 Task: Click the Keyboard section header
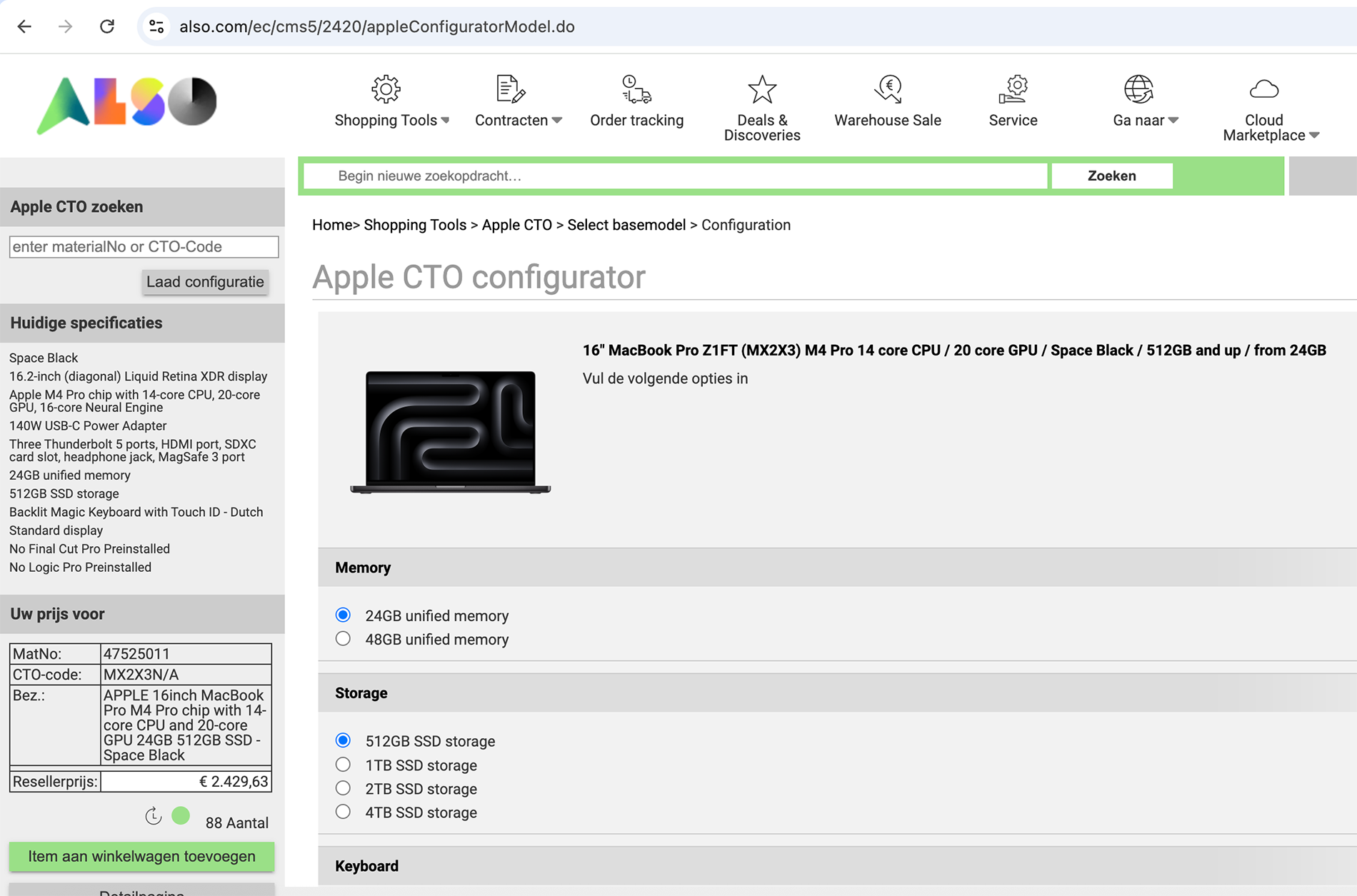click(837, 866)
